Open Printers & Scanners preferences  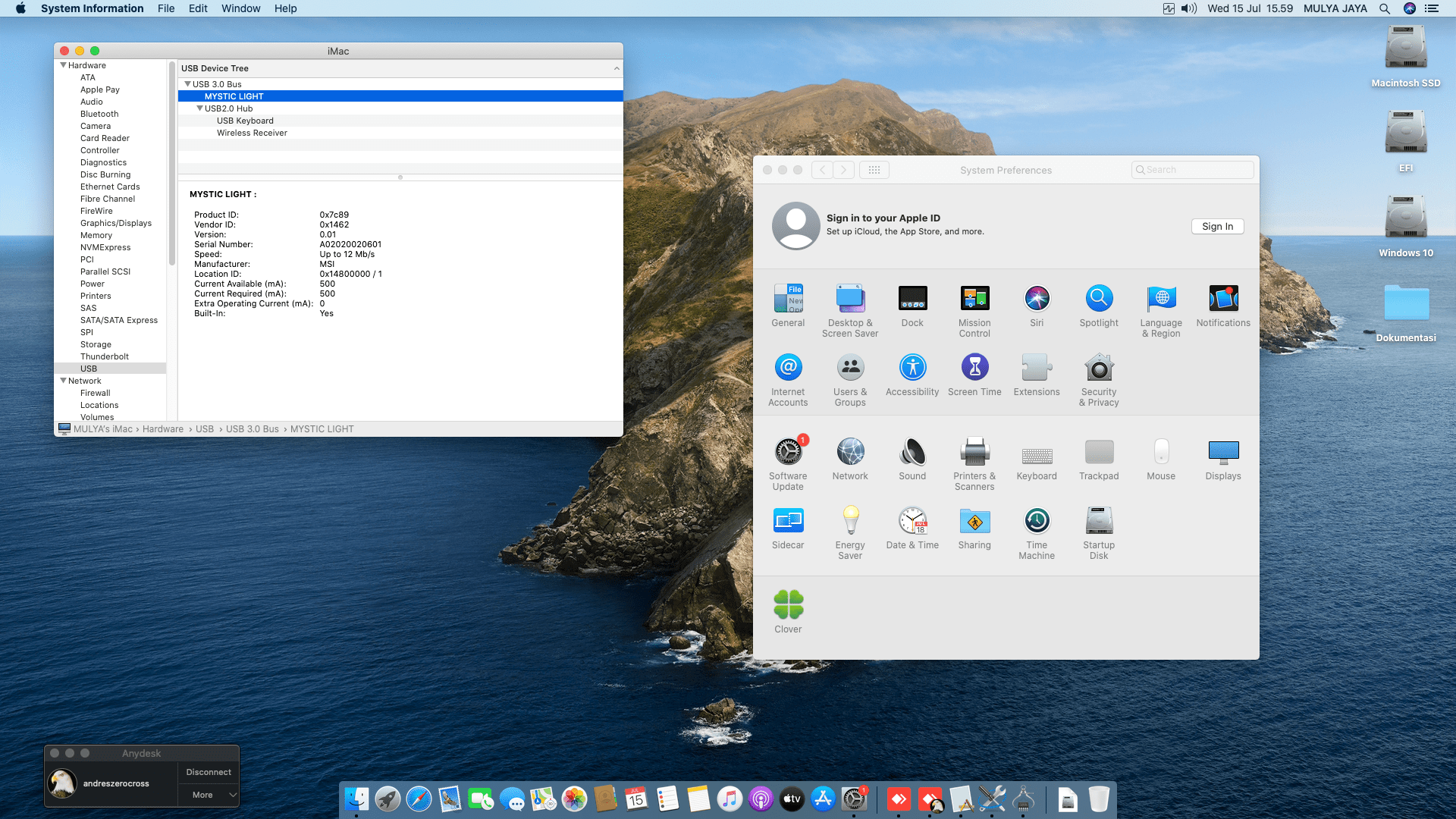(x=974, y=464)
